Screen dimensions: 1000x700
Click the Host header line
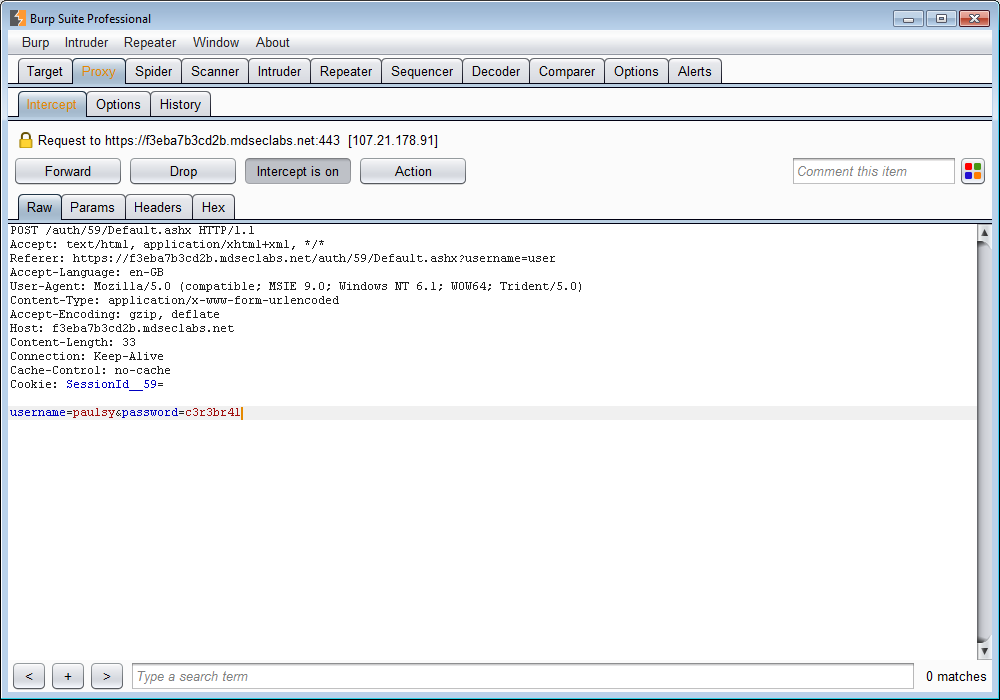122,328
